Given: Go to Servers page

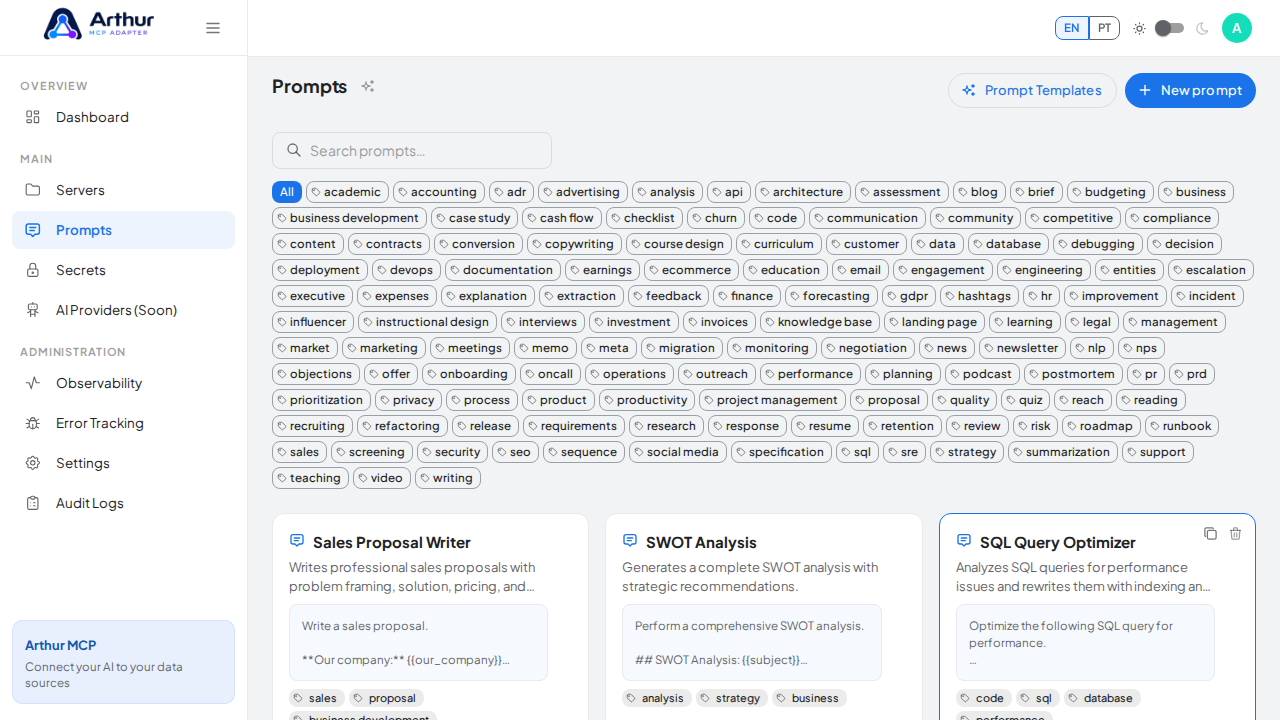Looking at the screenshot, I should (124, 190).
